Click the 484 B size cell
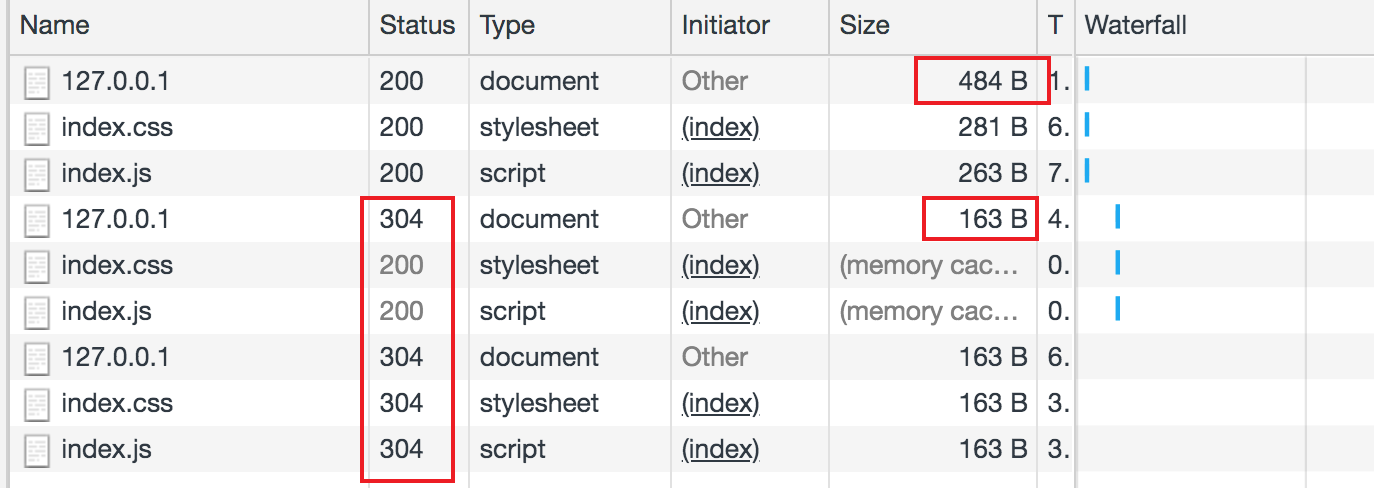The image size is (1374, 488). [992, 82]
